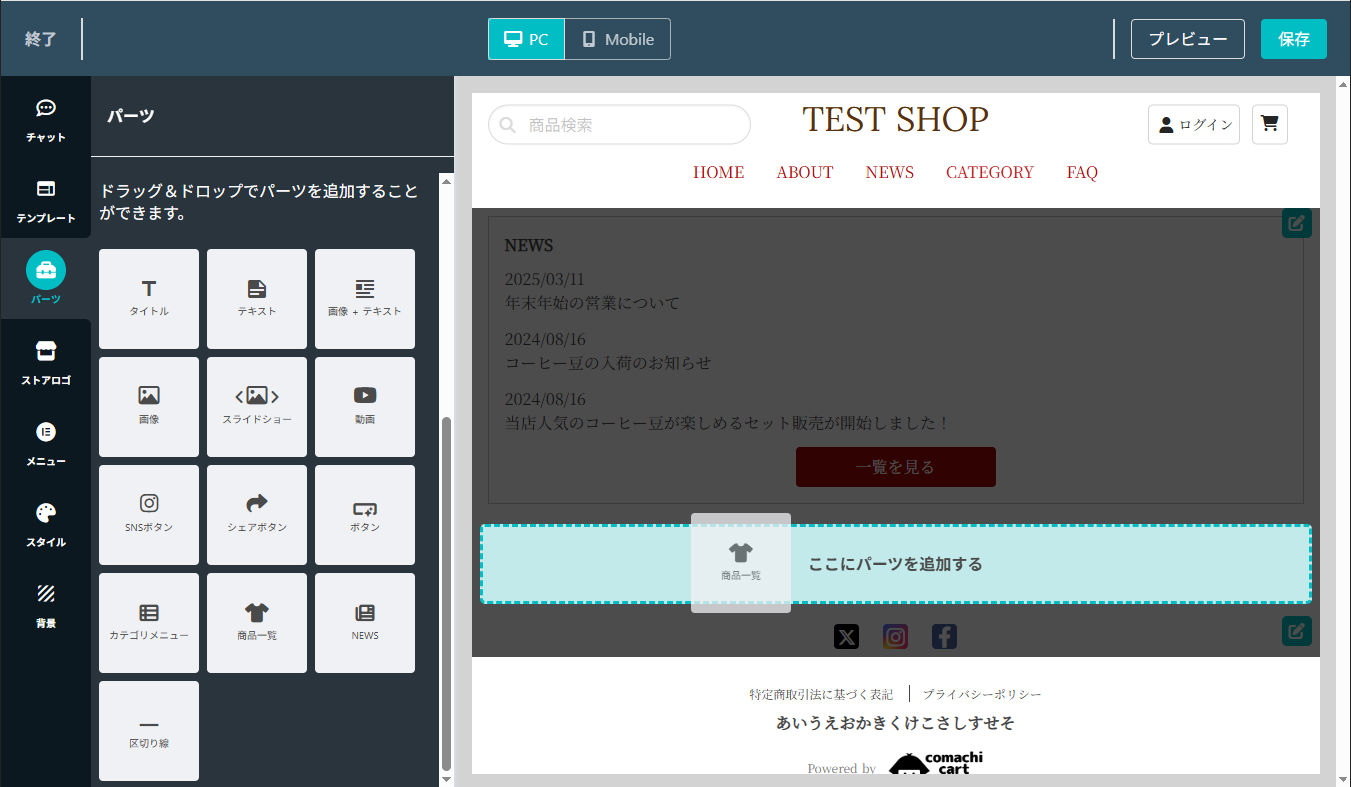Viewport: 1351px width, 787px height.
Task: Click the プライバシーポリシー footer link
Action: tap(981, 694)
